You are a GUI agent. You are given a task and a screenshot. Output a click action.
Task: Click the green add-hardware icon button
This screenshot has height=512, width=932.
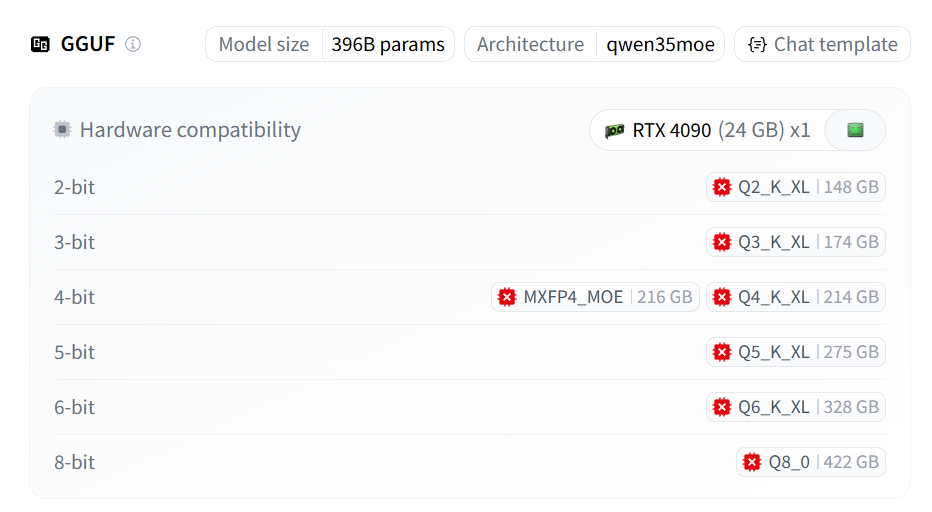(x=855, y=130)
